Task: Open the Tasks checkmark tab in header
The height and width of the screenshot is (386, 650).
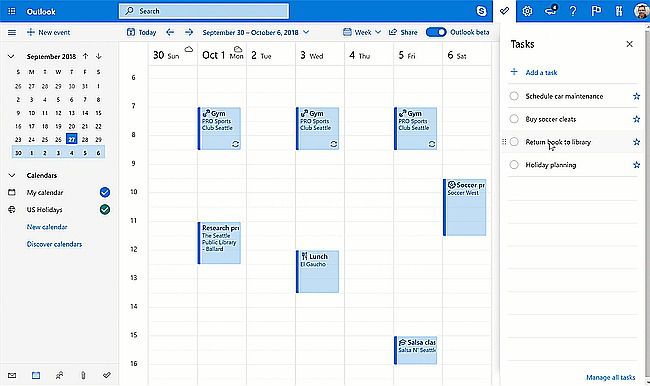Action: [504, 11]
